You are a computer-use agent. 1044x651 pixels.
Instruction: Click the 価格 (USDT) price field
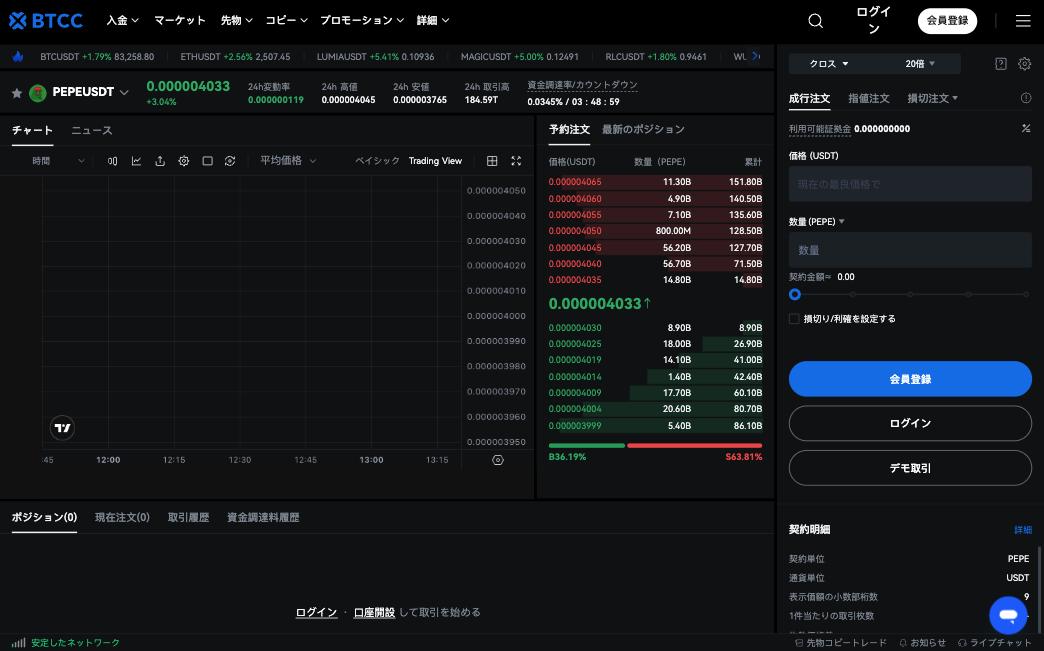tap(910, 184)
